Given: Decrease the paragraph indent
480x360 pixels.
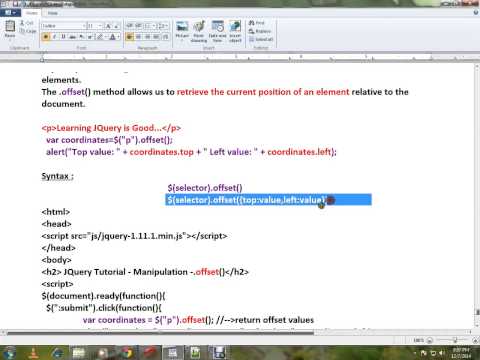Looking at the screenshot, I should (x=129, y=26).
